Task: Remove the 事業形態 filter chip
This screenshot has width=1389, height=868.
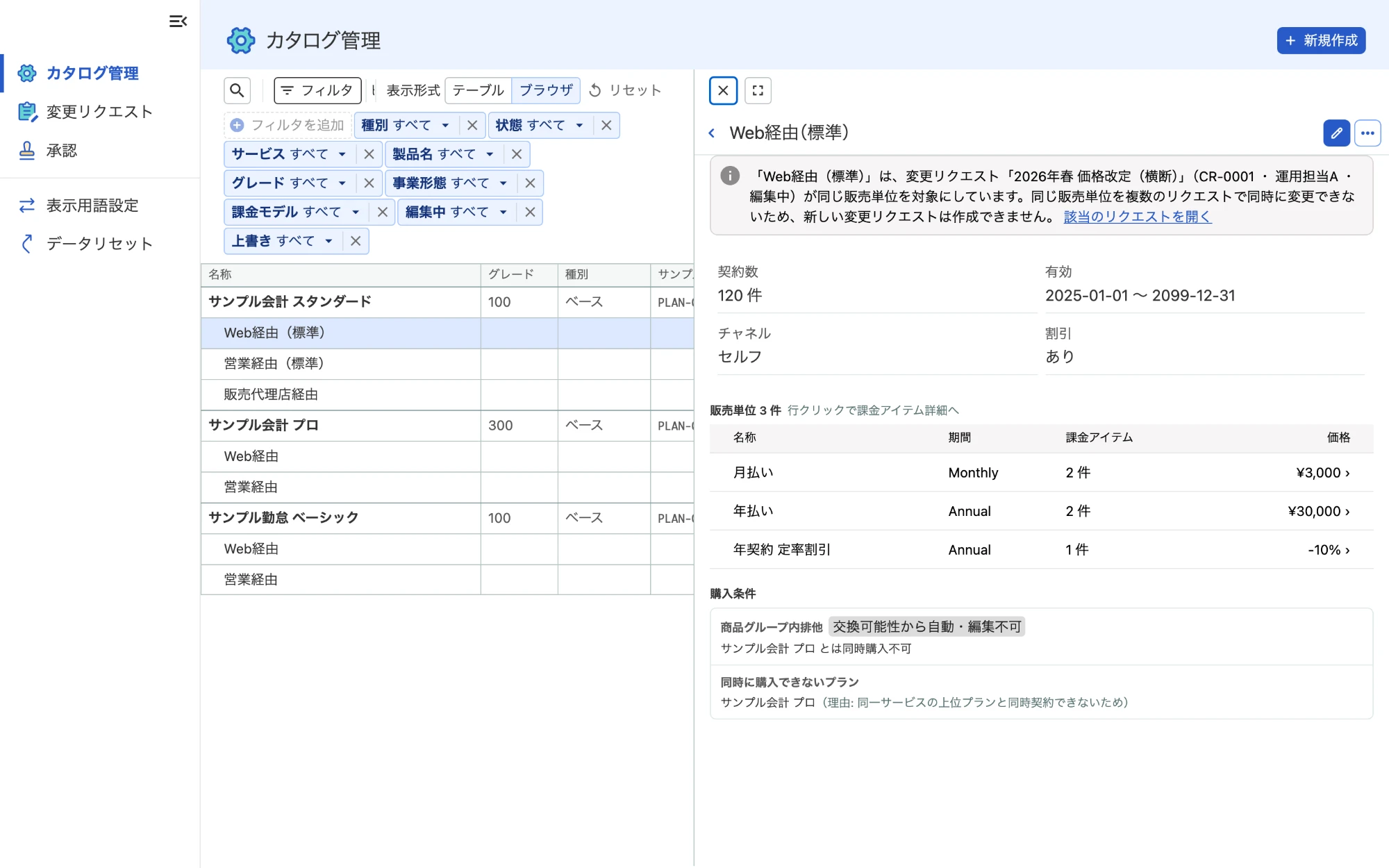Action: pyautogui.click(x=530, y=183)
